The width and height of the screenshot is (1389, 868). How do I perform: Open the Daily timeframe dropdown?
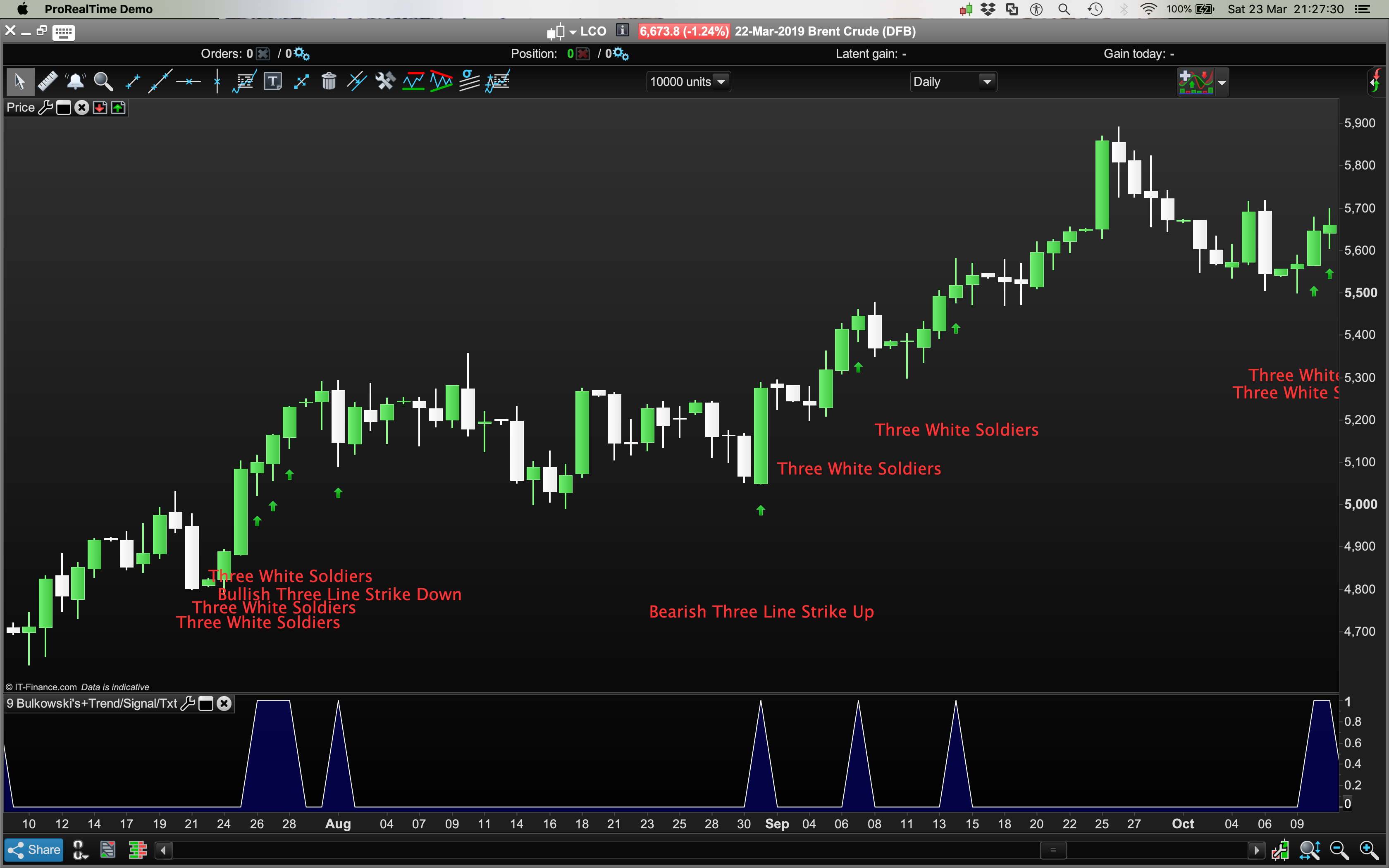953,81
